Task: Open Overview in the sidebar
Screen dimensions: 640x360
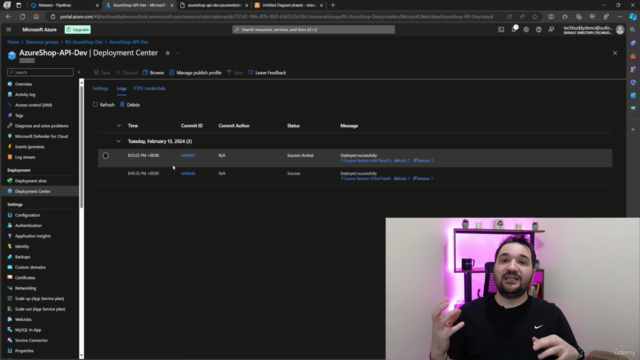Action: 23,84
